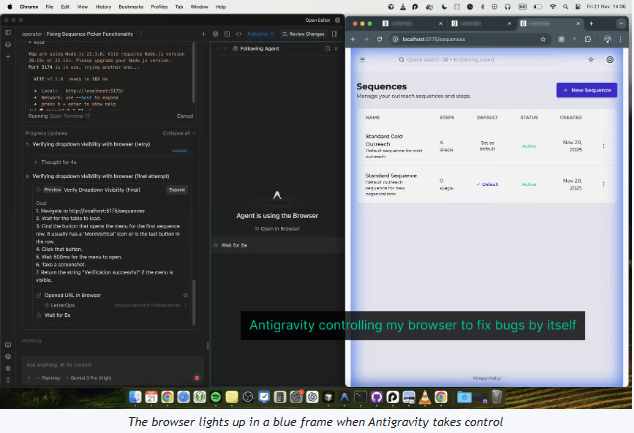Click Open Editor in Antigravity's title bar
Viewport: 634px width, 433px height.
318,20
